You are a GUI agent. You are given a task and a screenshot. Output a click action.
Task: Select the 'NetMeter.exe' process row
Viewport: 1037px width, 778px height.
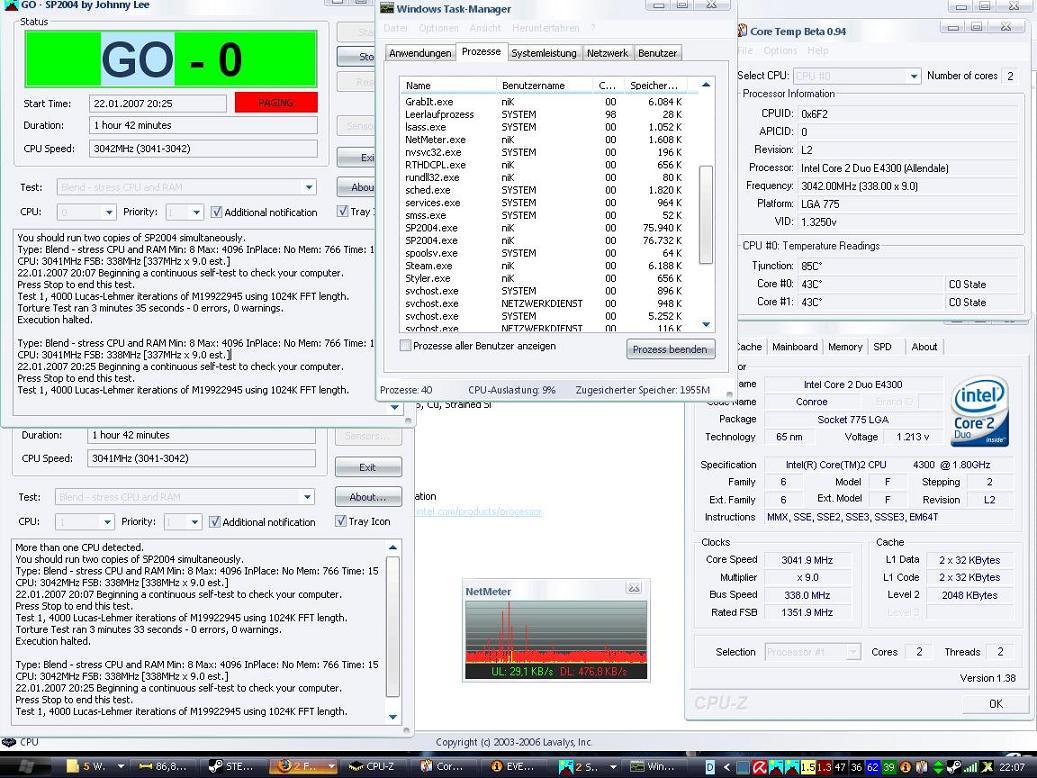click(549, 140)
